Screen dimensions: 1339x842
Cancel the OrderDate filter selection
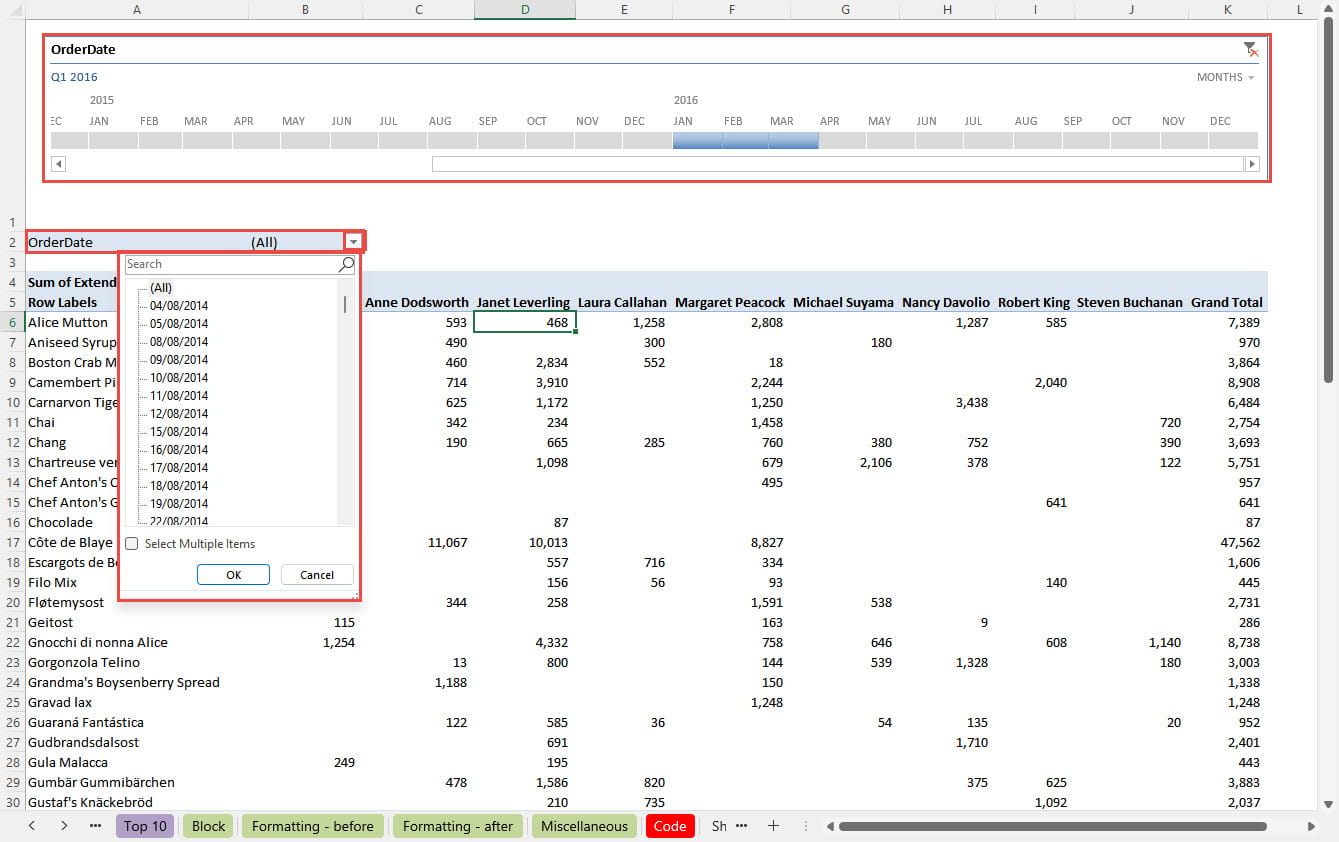tap(317, 575)
